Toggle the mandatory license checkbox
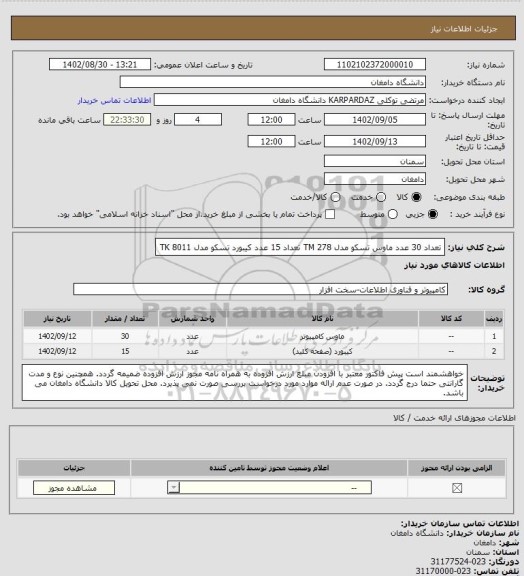This screenshot has height=576, width=524. click(457, 488)
